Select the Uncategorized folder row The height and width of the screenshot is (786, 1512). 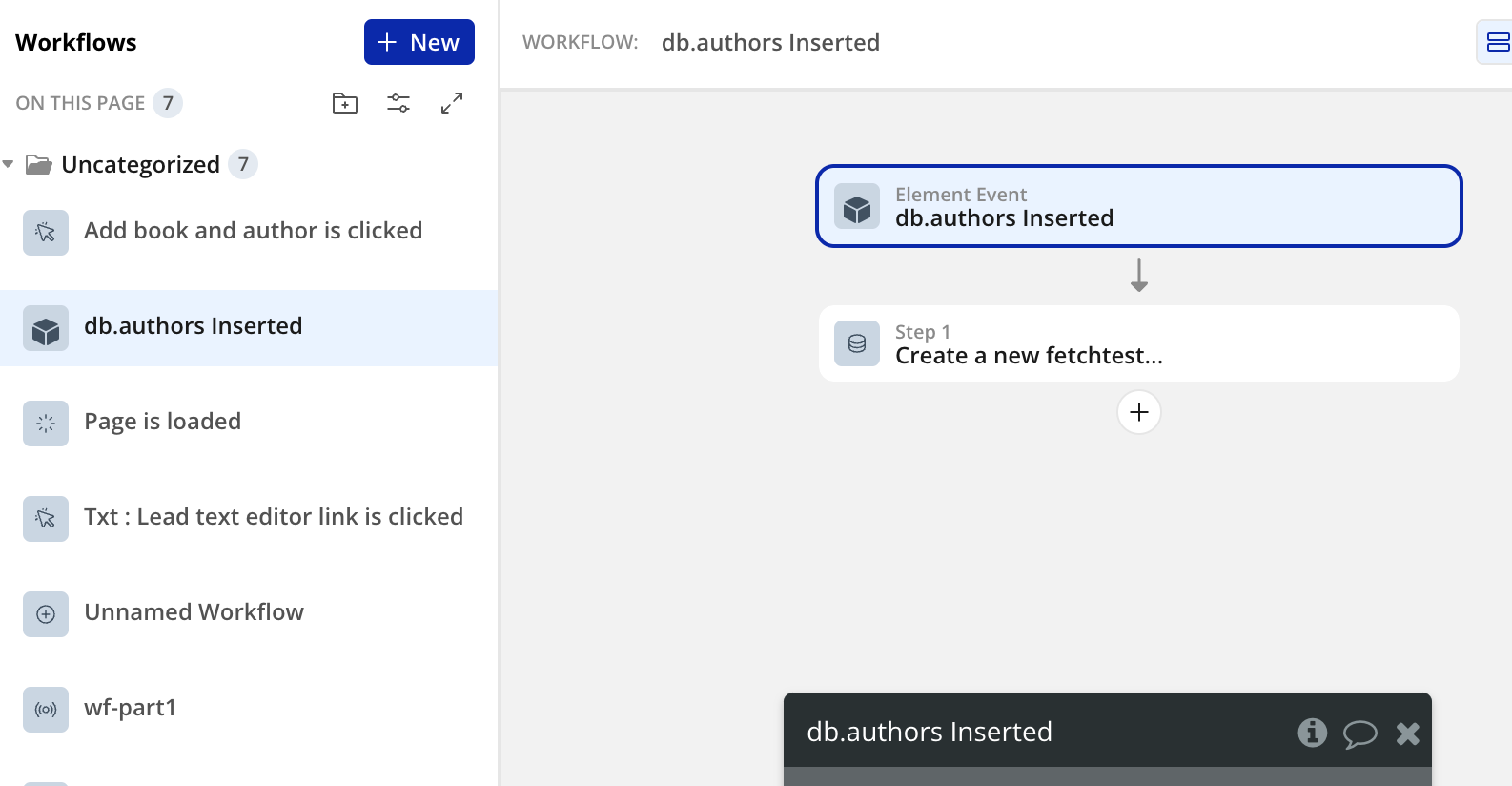pyautogui.click(x=249, y=164)
